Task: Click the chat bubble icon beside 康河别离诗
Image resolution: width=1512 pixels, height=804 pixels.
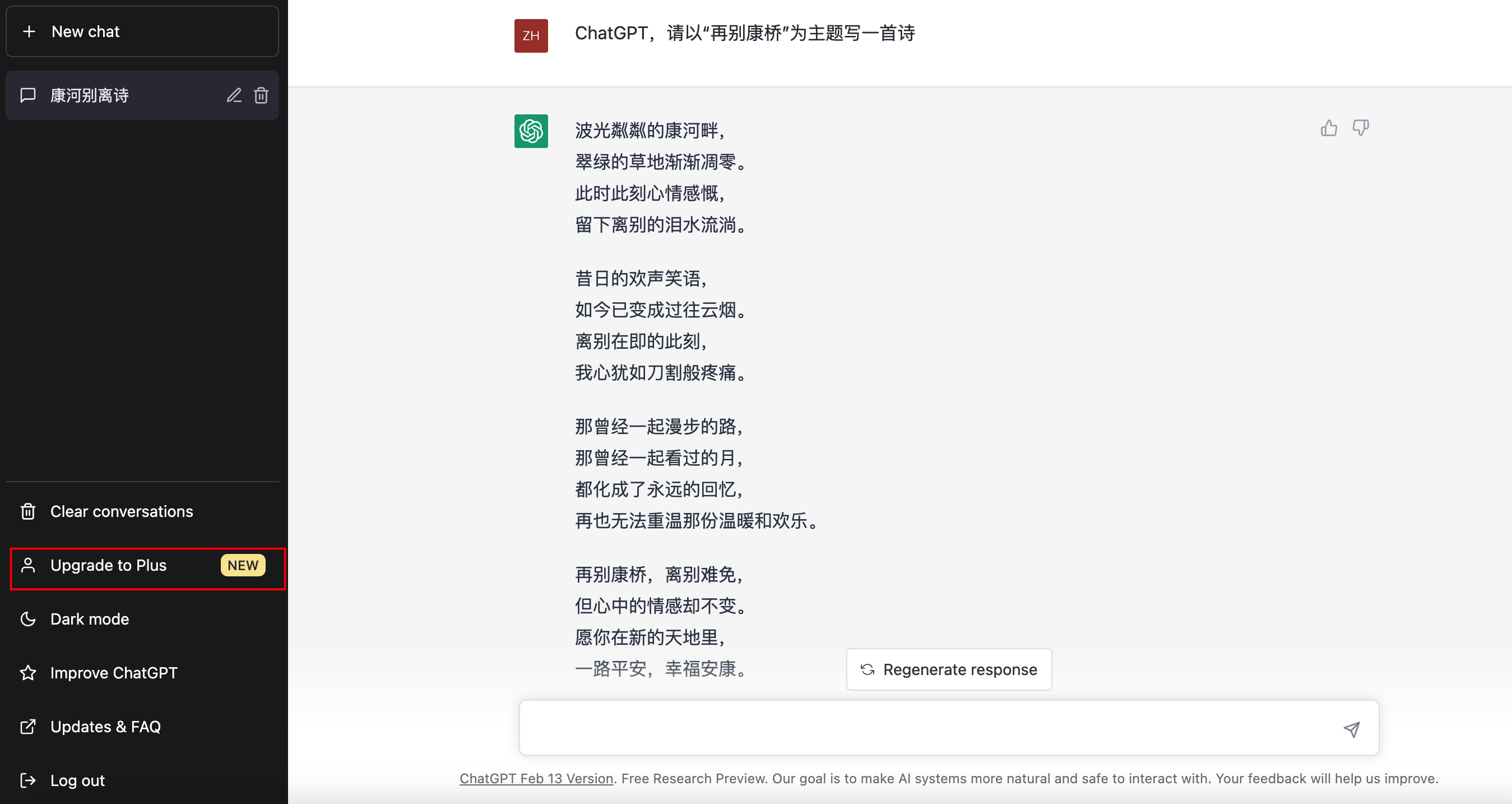Action: pos(27,95)
